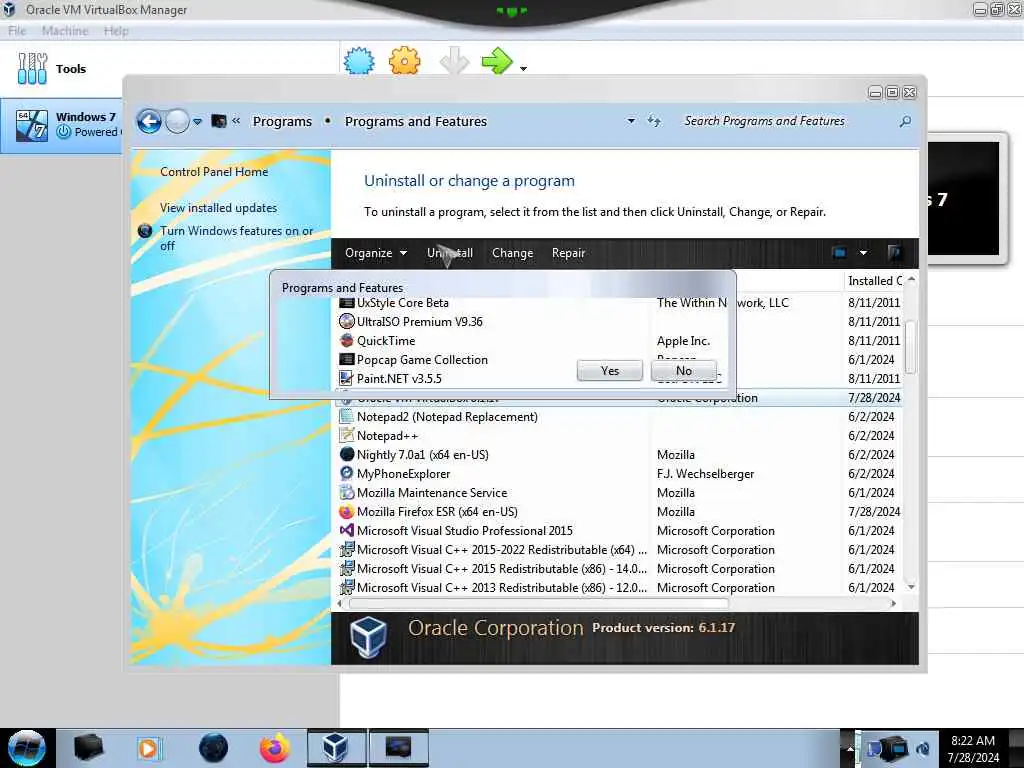This screenshot has width=1024, height=768.
Task: Click the VirtualBox New machine toolbar icon
Action: tap(359, 61)
